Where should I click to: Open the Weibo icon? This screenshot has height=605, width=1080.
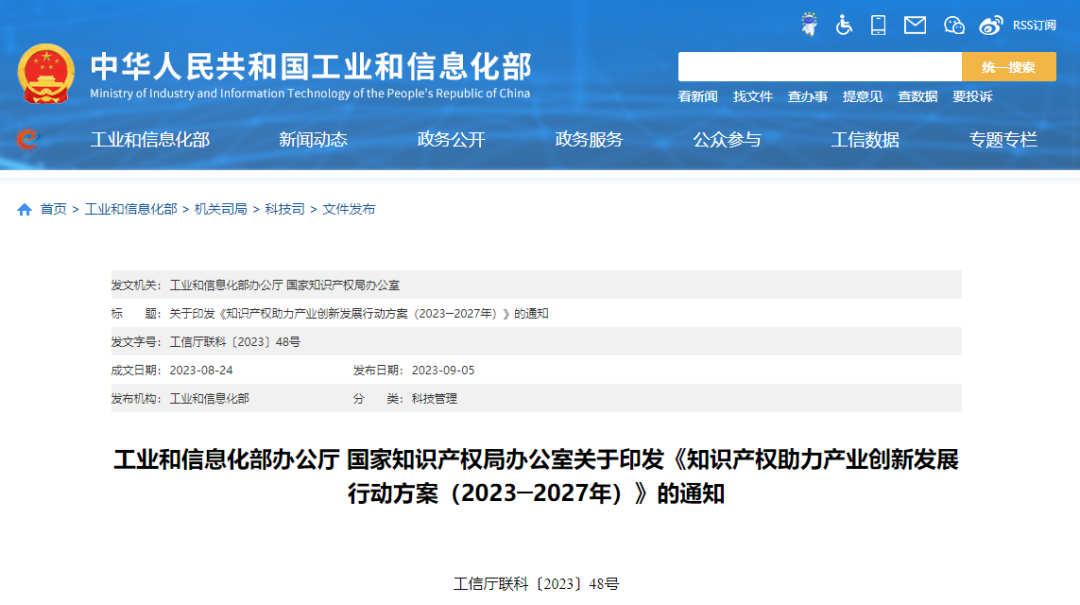click(x=991, y=25)
